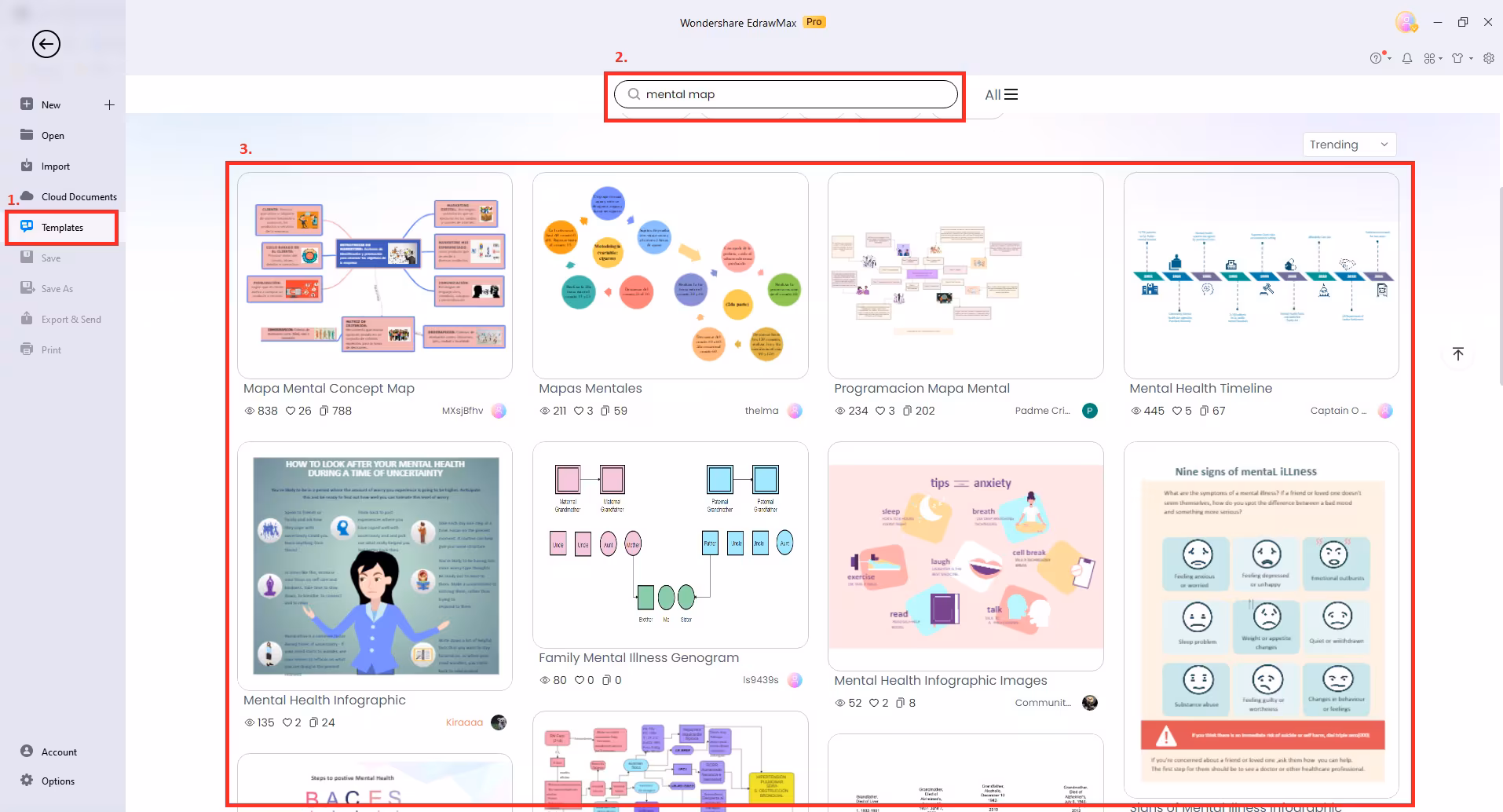Screen dimensions: 1503x812
Task: Click copy icon on Mapa Mental Concept Map
Action: pyautogui.click(x=324, y=411)
